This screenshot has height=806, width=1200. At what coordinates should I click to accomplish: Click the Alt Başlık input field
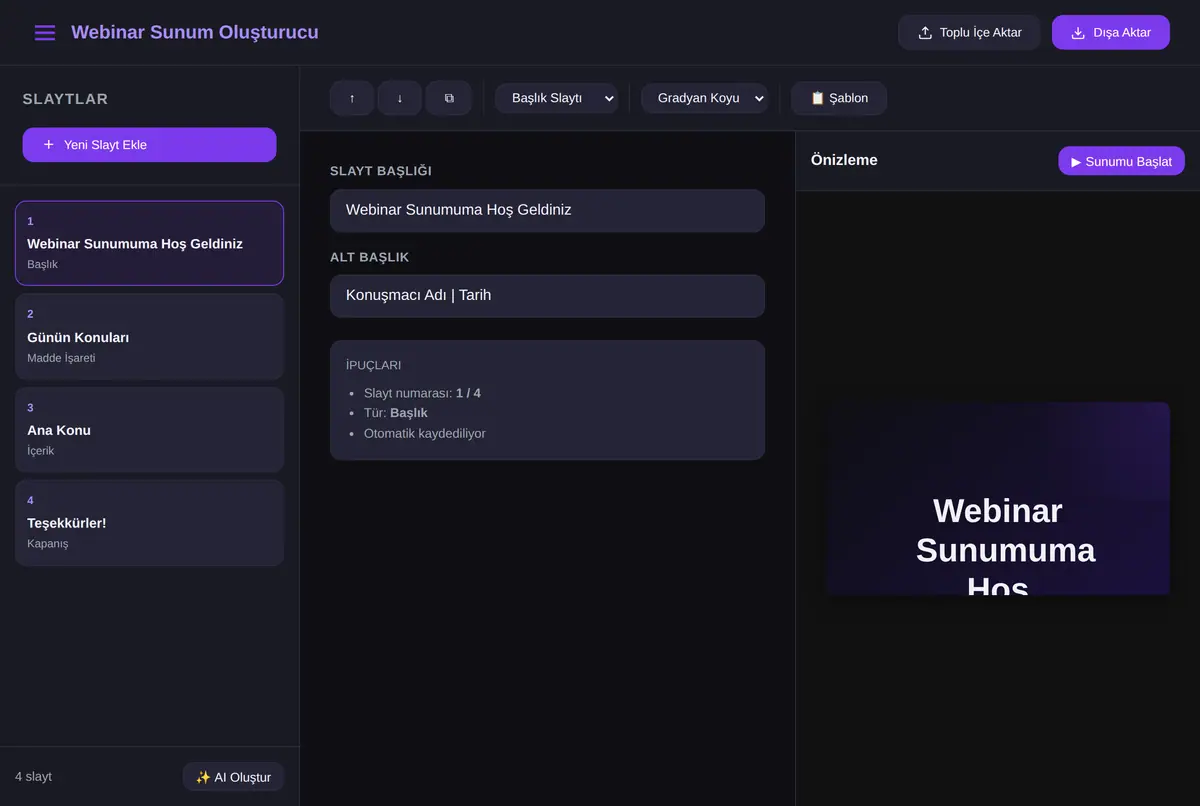[547, 296]
